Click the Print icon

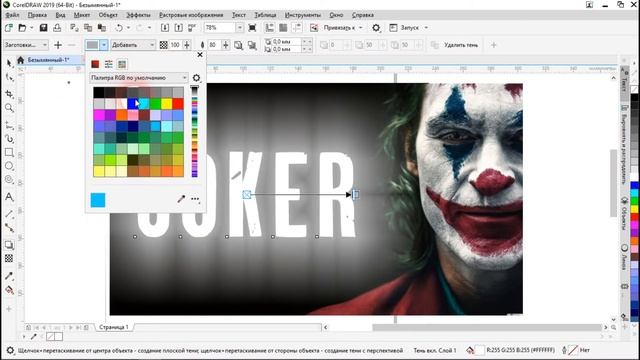[x=57, y=28]
